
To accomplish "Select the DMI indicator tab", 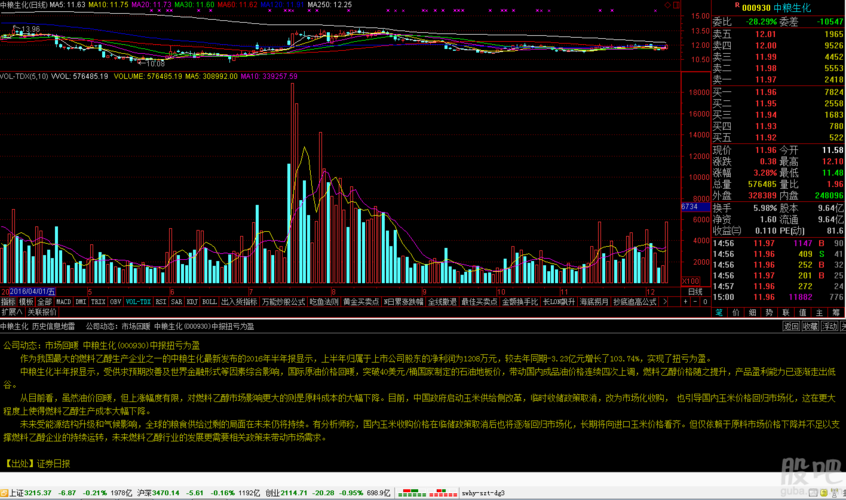I will pos(81,302).
